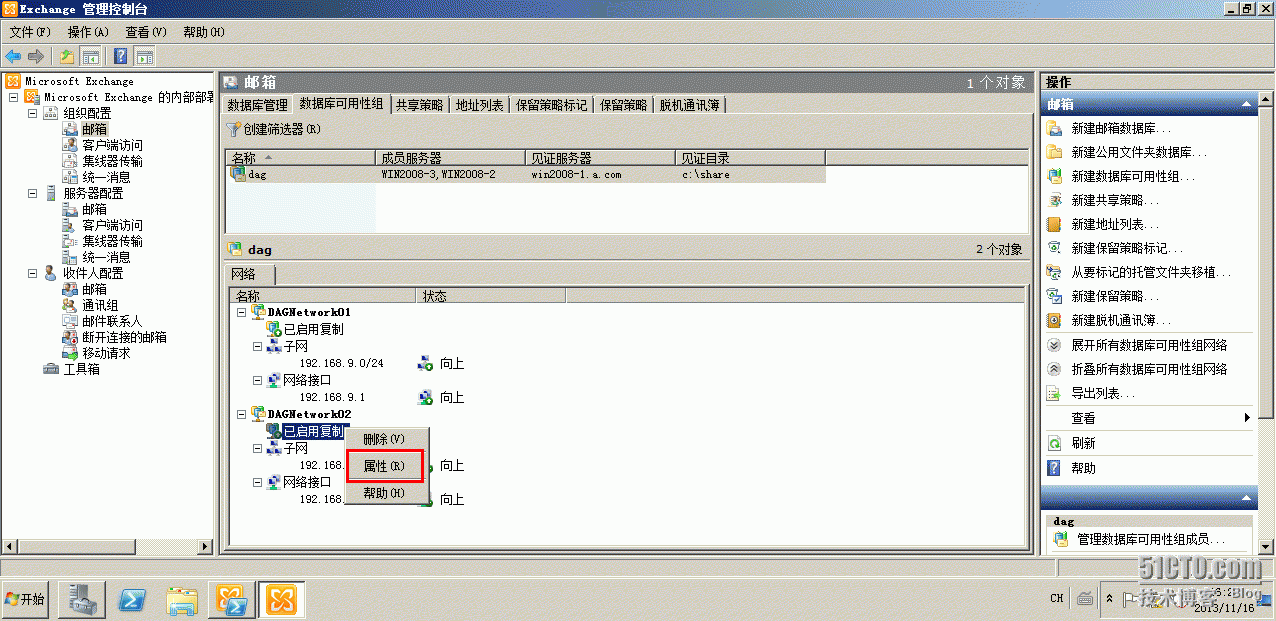The width and height of the screenshot is (1276, 621).
Task: Click the 新建共享策略 icon
Action: (1053, 200)
